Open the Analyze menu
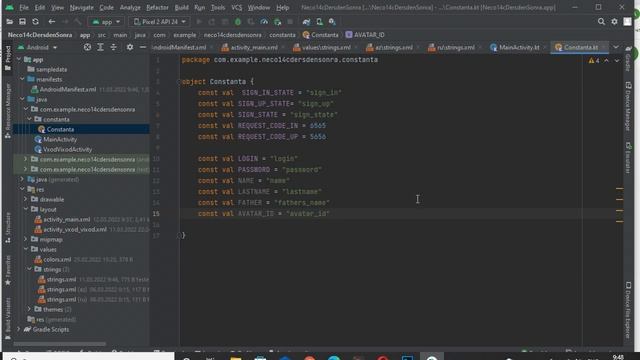 pyautogui.click(x=130, y=7)
